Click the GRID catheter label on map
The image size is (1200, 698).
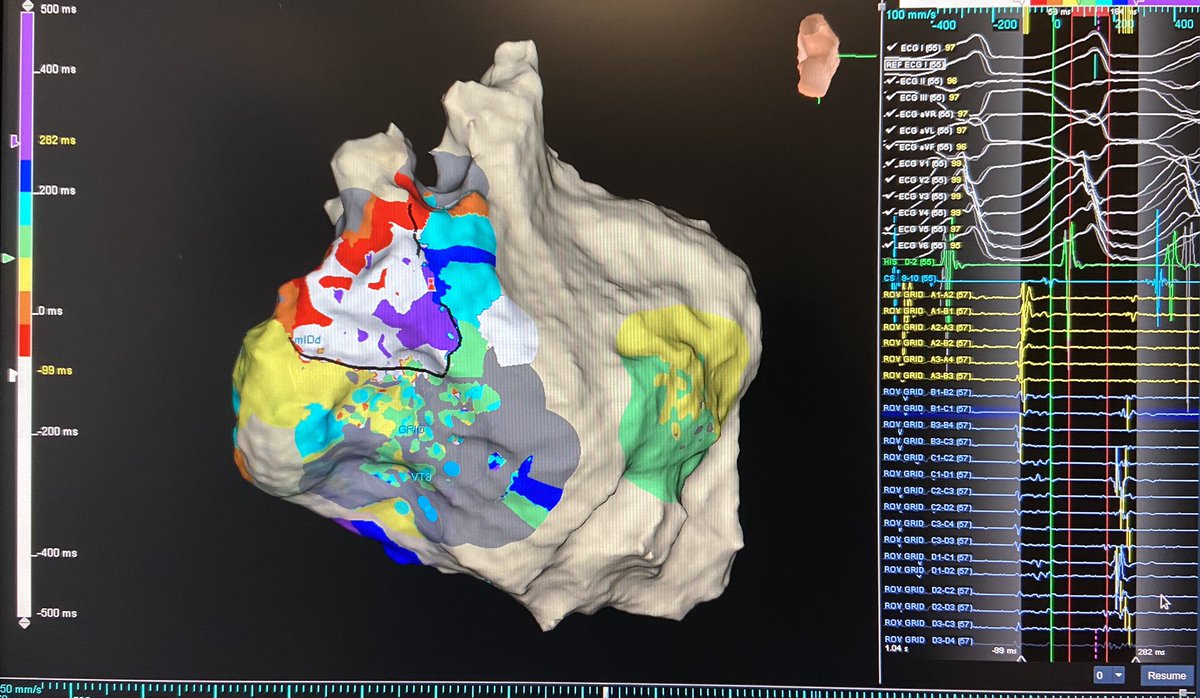(x=412, y=429)
